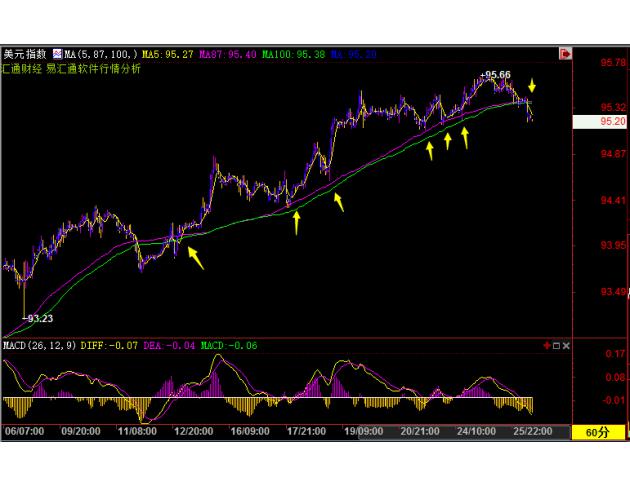Image resolution: width=630 pixels, height=488 pixels.
Task: Click the 美元指数 chart title
Action: pyautogui.click(x=24, y=52)
